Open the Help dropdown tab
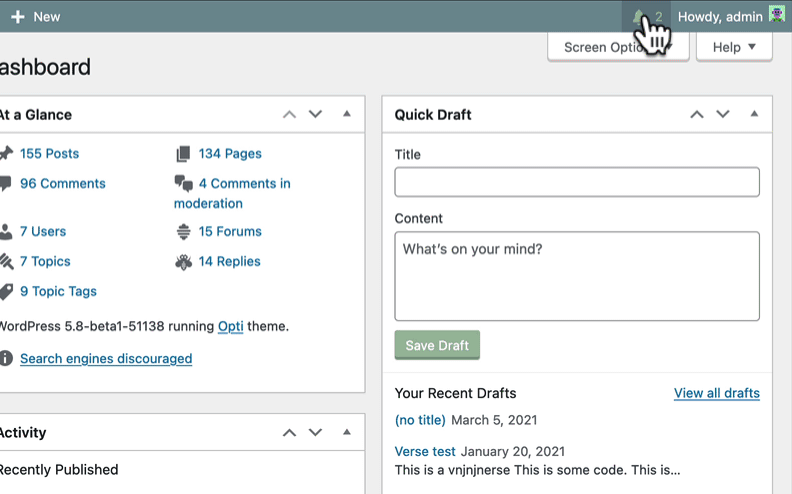Viewport: 792px width, 494px height. 734,47
